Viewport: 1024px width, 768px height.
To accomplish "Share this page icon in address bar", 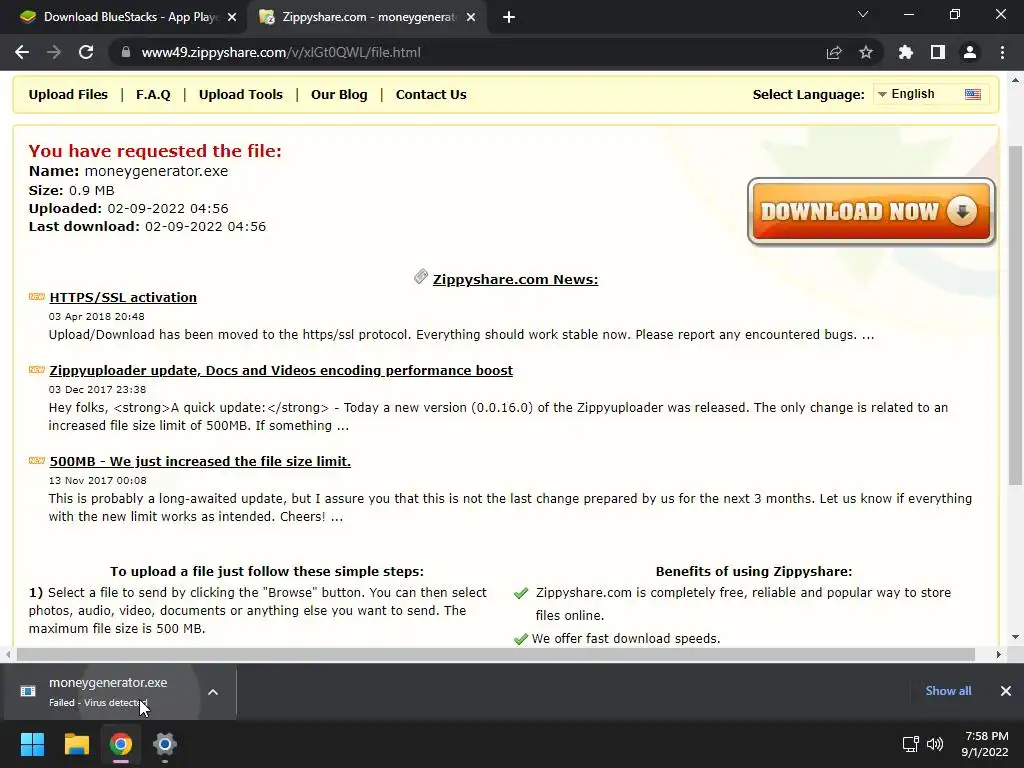I will [x=833, y=52].
